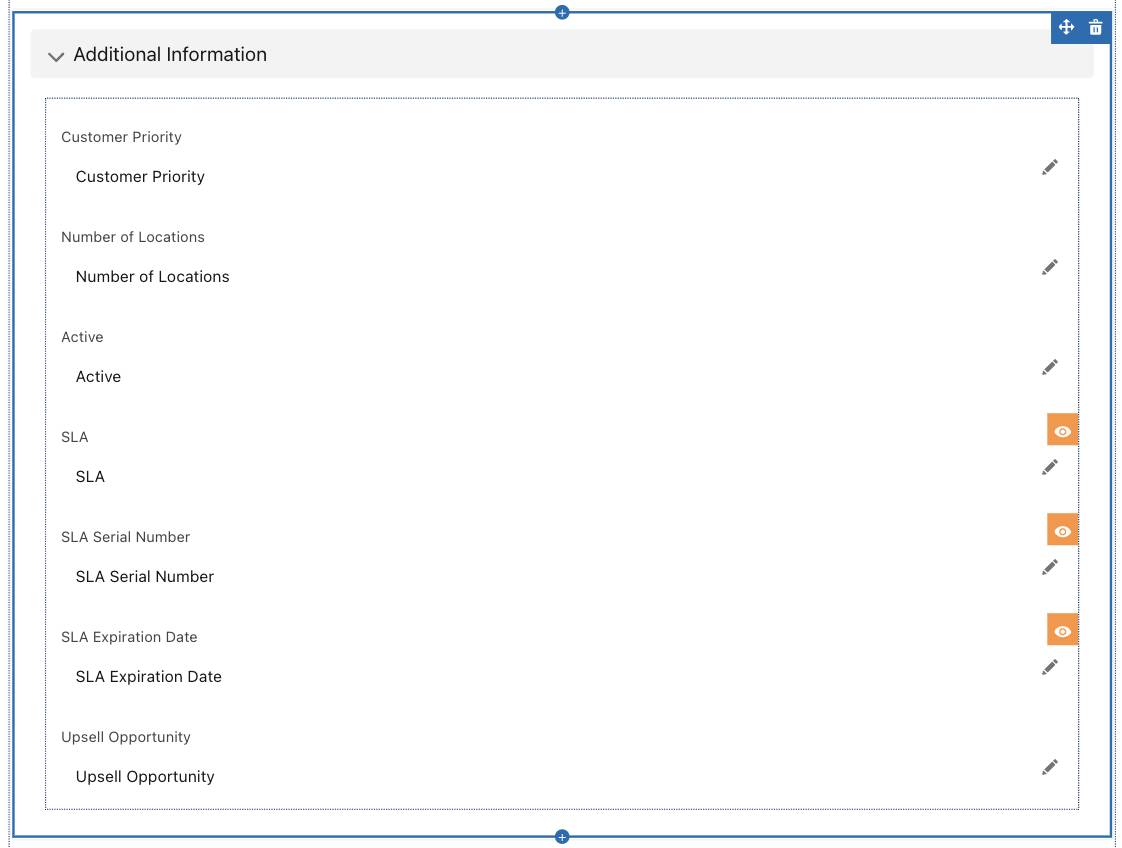Click the Customer Priority field label
This screenshot has height=848, width=1122.
(x=121, y=137)
